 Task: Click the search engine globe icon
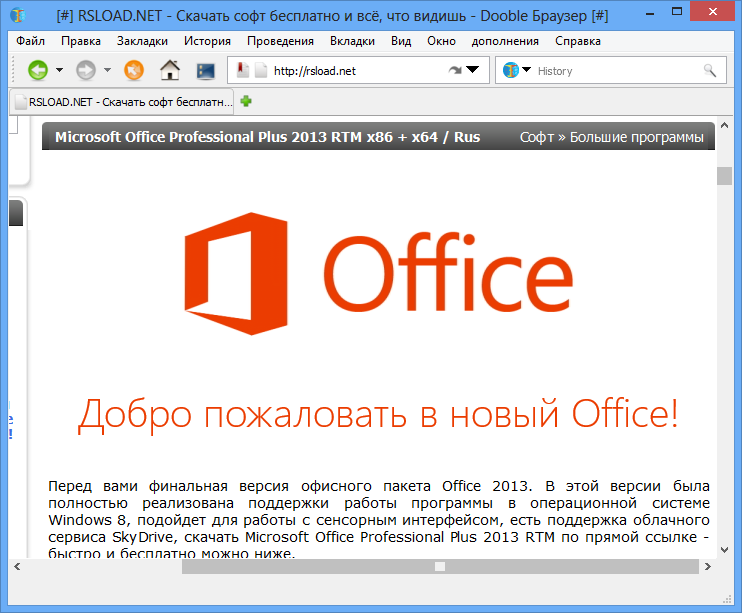(x=511, y=70)
